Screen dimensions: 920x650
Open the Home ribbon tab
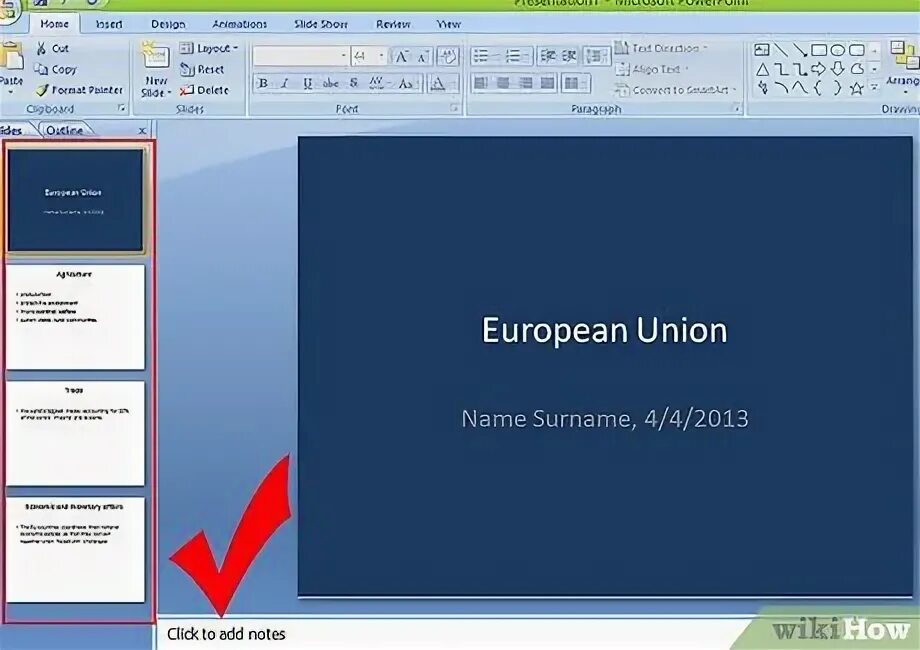[54, 24]
